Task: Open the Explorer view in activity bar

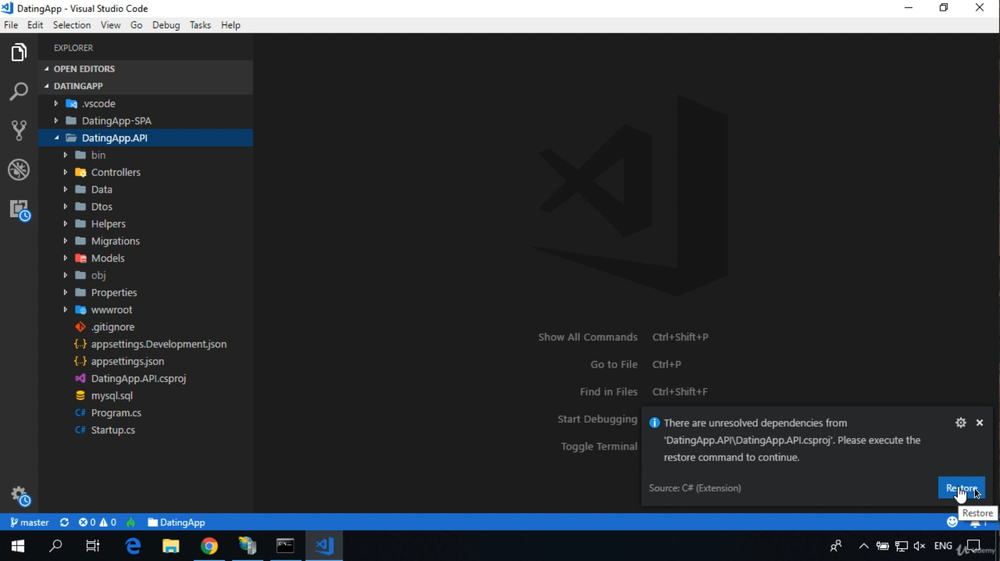Action: 18,52
